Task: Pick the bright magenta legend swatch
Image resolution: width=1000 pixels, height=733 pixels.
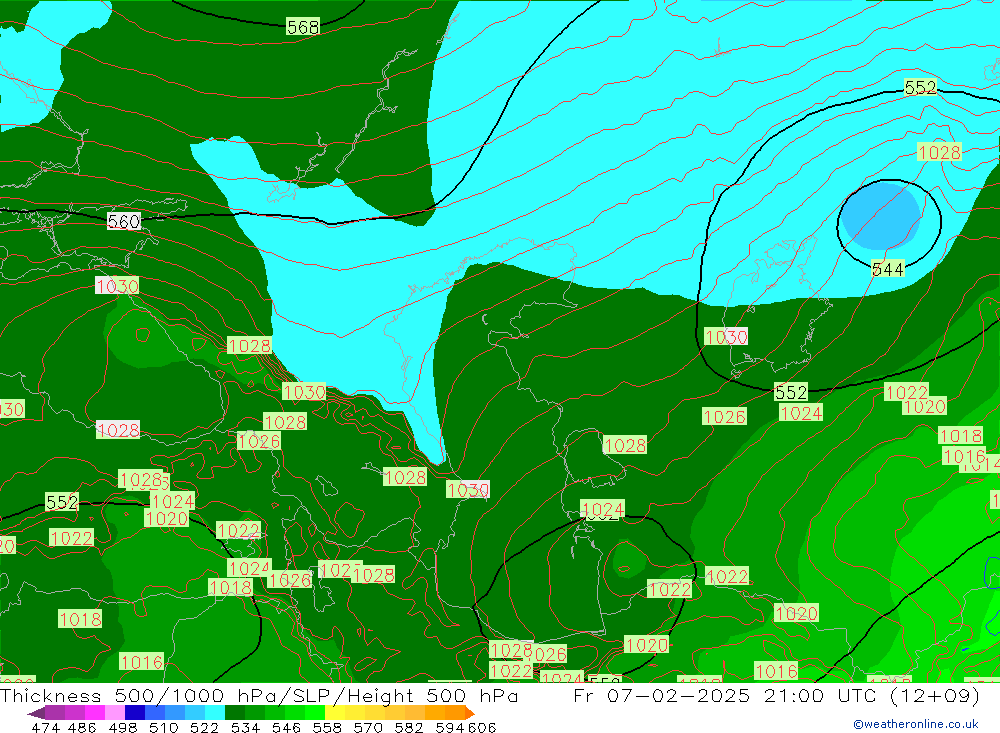Action: [95, 712]
